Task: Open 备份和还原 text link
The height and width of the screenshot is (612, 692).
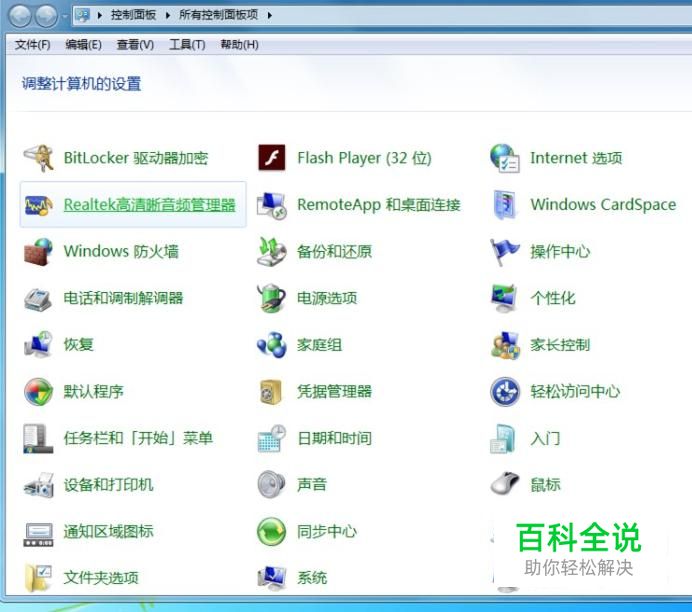Action: click(335, 252)
